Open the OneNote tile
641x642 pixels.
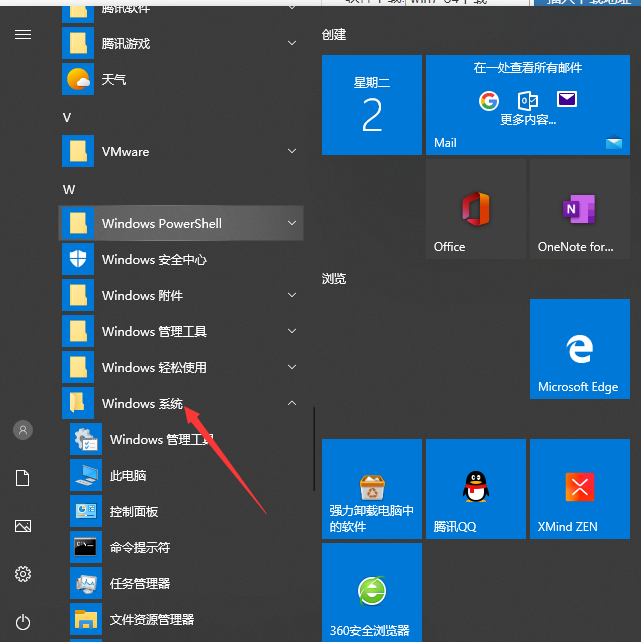click(580, 209)
